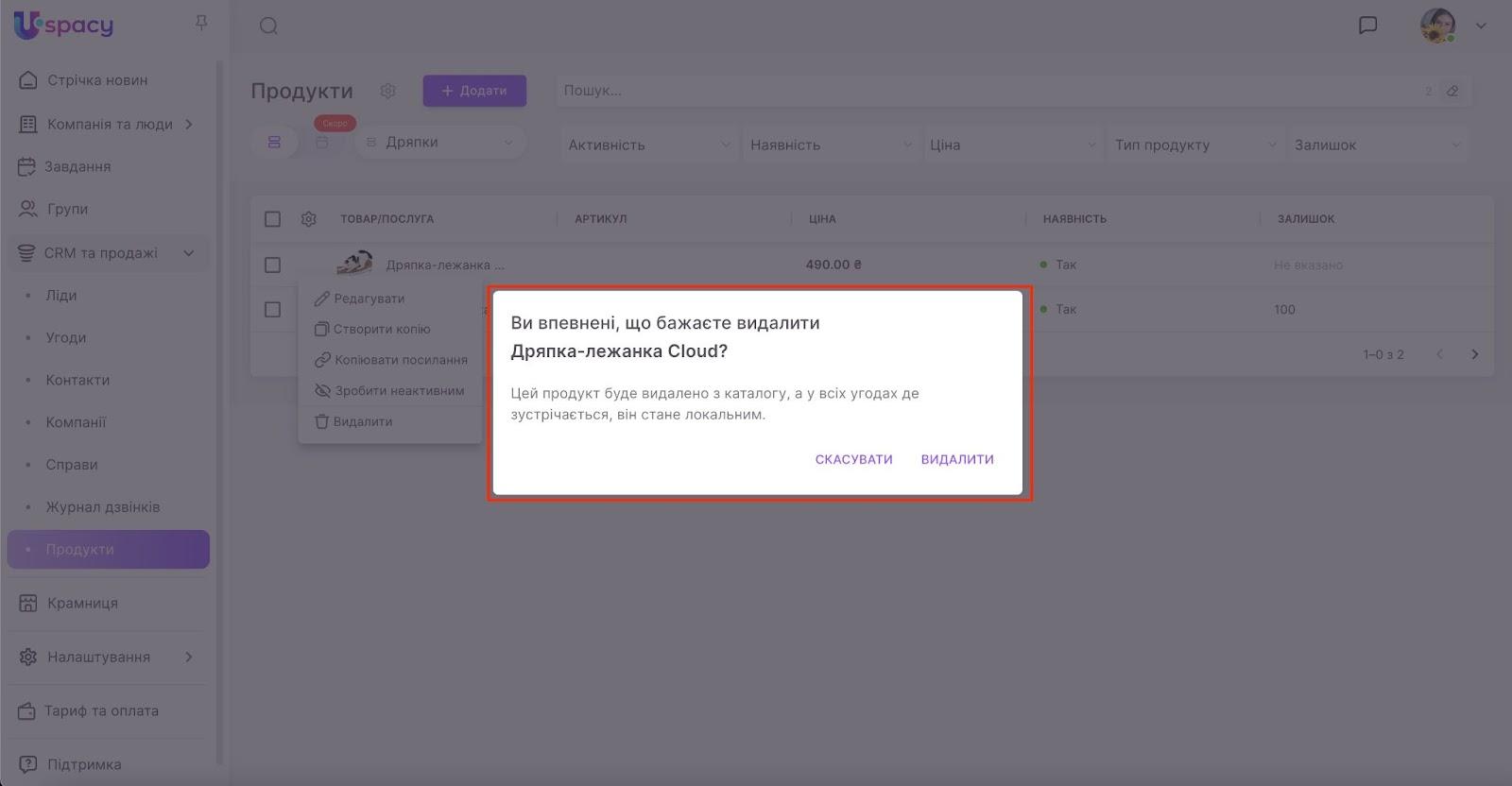The height and width of the screenshot is (786, 1512).
Task: Open the chat messages icon
Action: coord(1367,26)
